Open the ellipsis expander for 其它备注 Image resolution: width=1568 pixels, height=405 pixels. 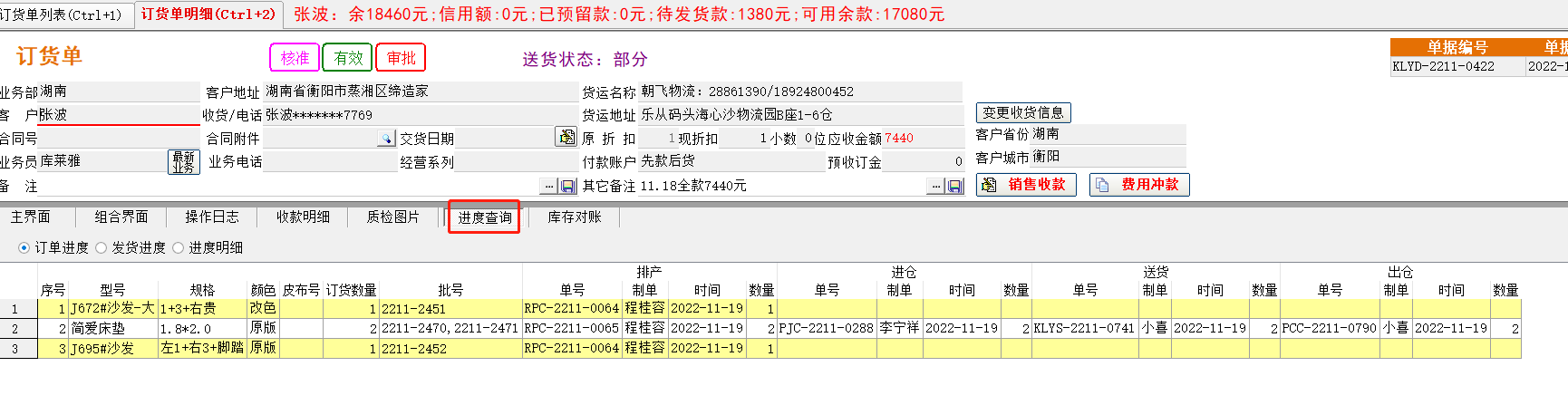click(x=935, y=186)
